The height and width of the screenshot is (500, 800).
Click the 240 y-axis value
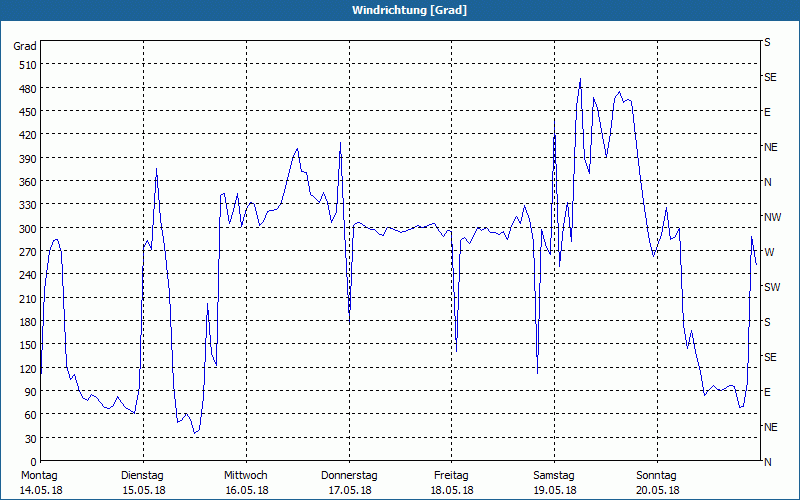tap(29, 275)
